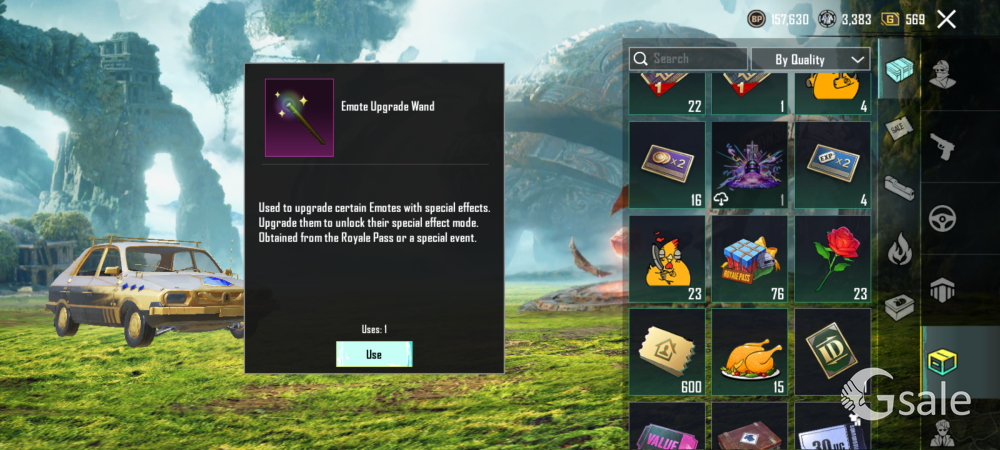
Task: Expand the By Quality sort dropdown
Action: [x=811, y=59]
